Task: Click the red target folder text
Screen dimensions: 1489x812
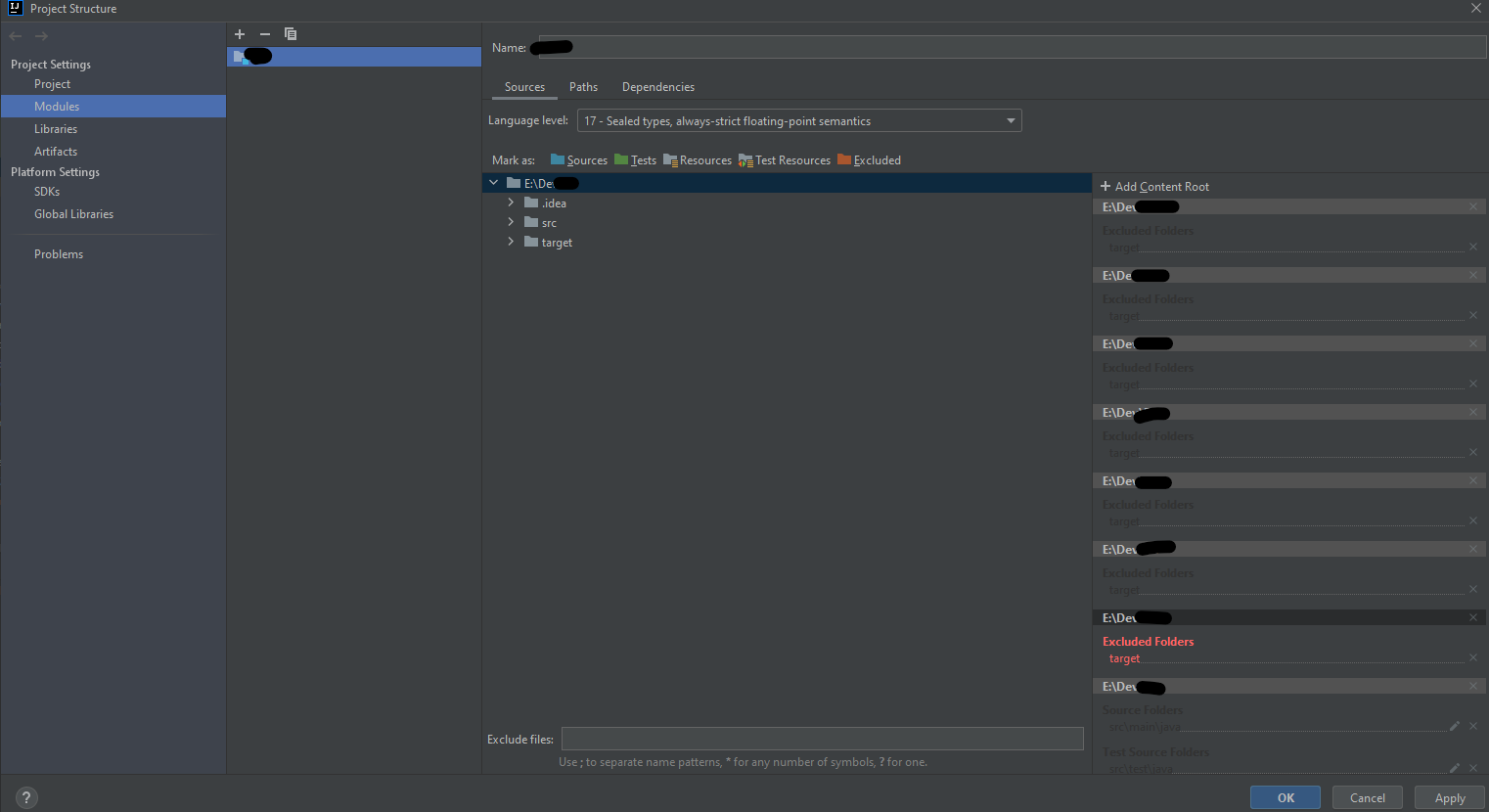Action: click(x=1124, y=658)
